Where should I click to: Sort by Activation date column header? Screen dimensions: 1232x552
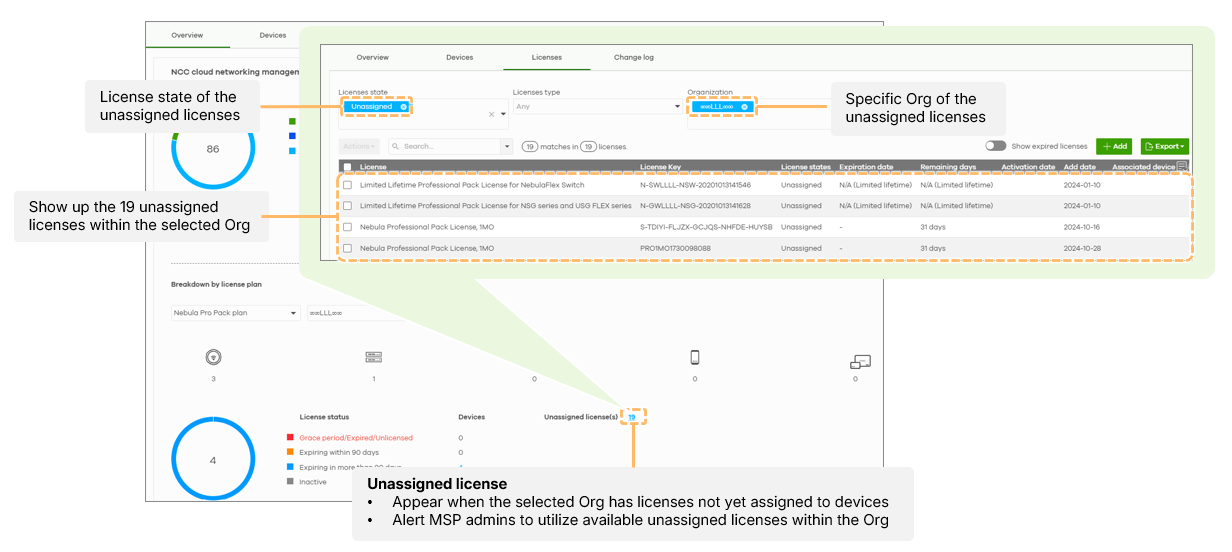[x=1028, y=167]
